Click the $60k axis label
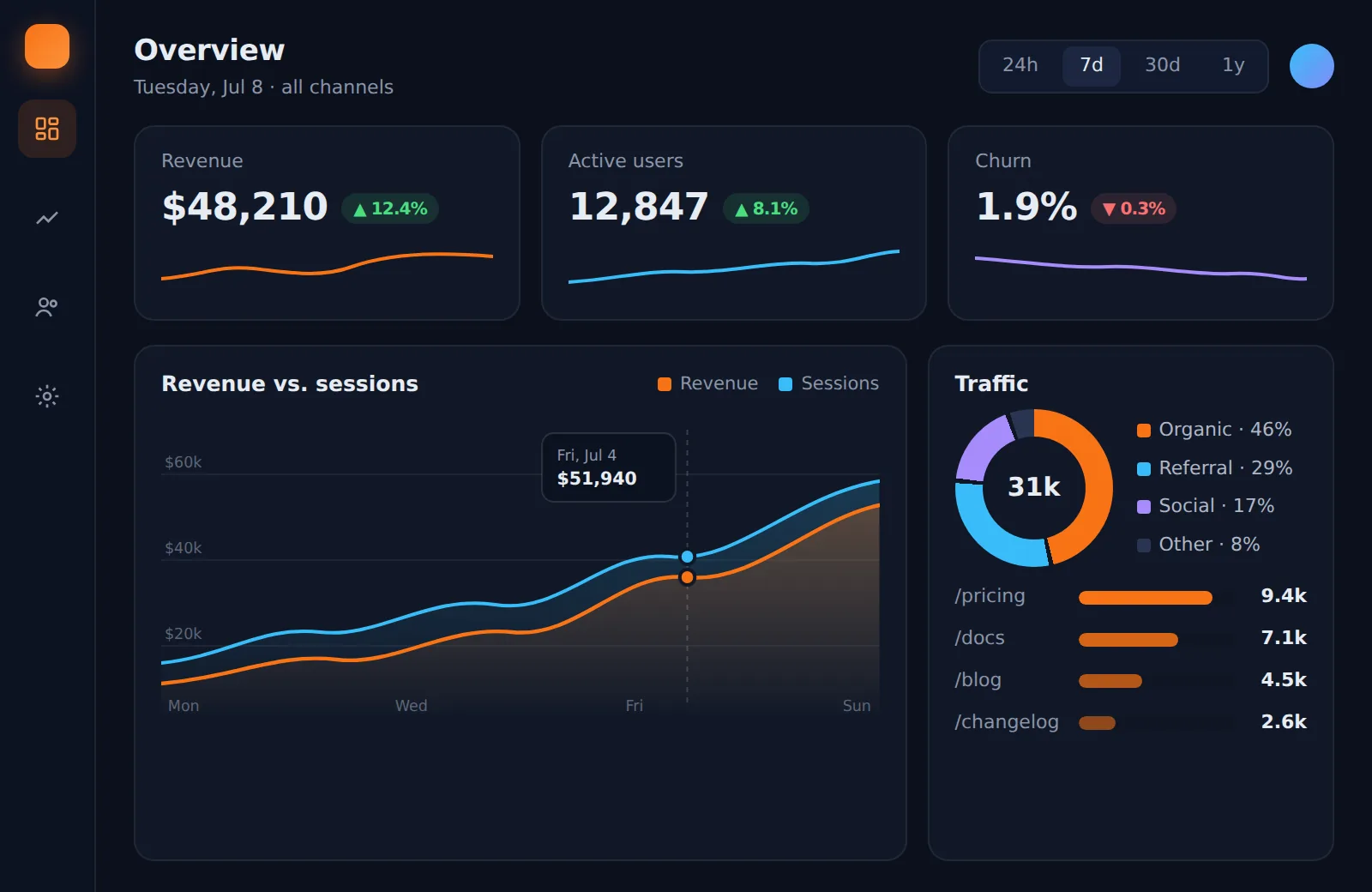 tap(184, 462)
